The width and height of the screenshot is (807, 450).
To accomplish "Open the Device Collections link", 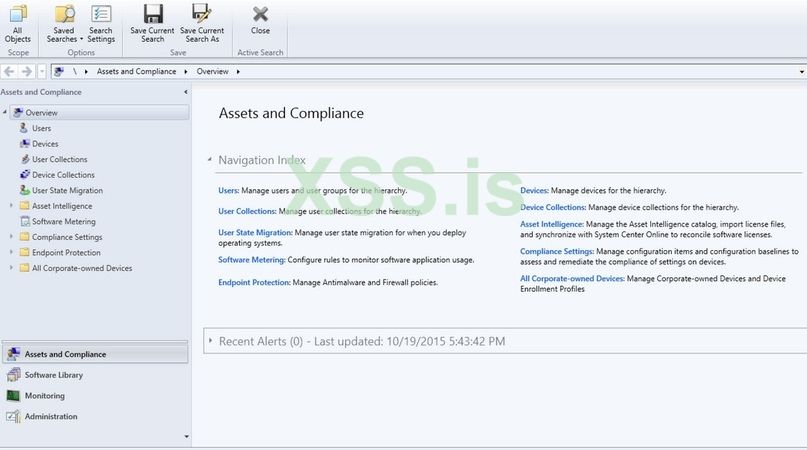I will pyautogui.click(x=553, y=207).
